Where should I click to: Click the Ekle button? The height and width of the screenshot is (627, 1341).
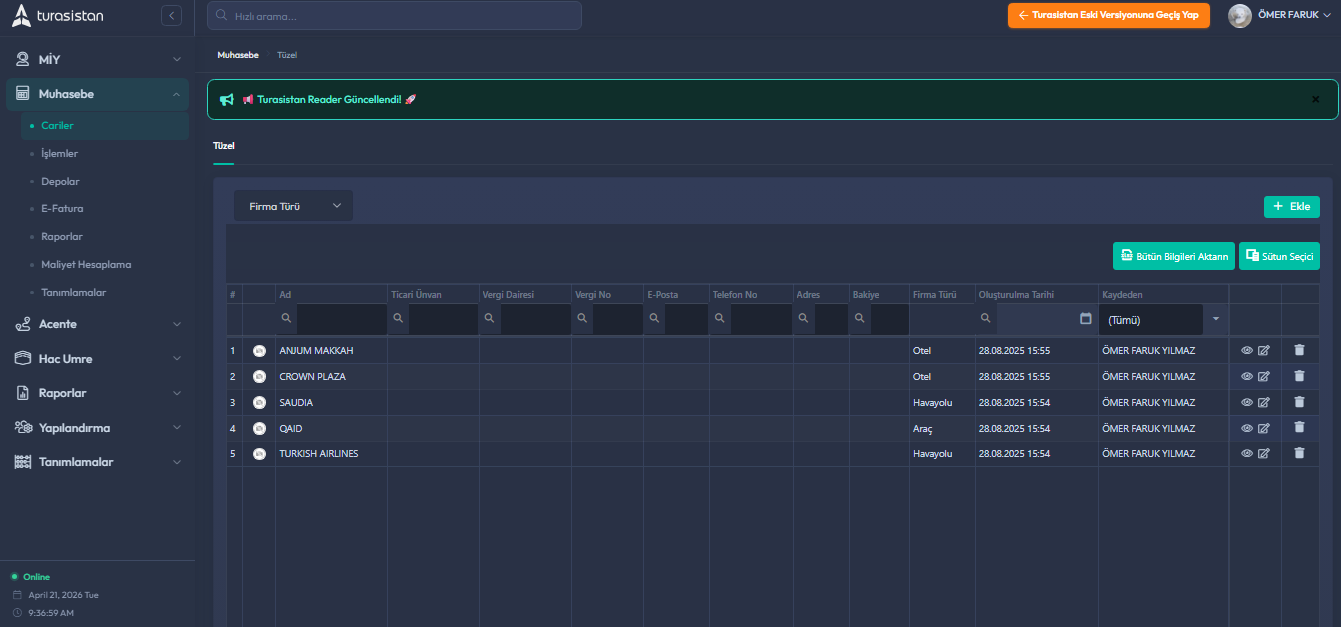tap(1291, 206)
